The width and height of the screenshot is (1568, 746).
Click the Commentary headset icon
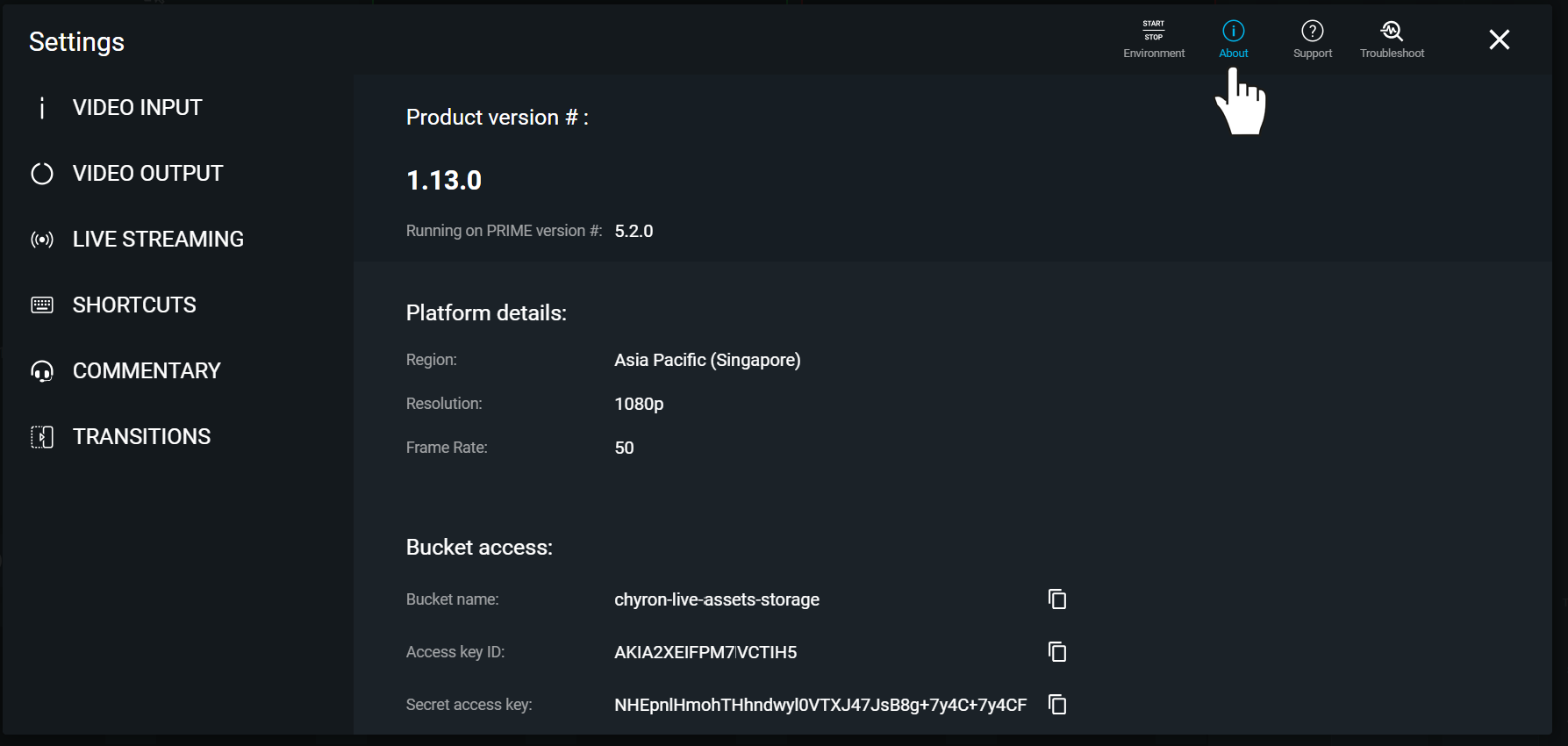[42, 371]
